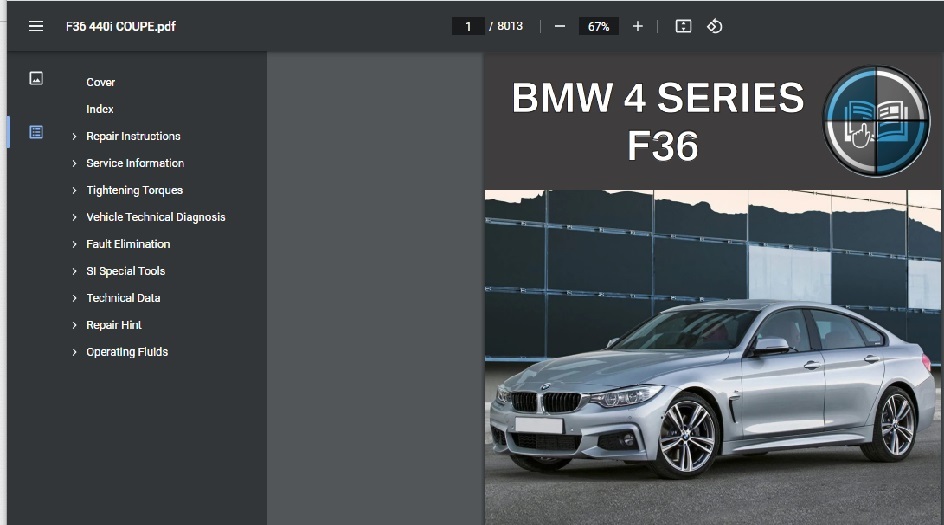
Task: Go to Operating Fluids section
Action: click(127, 352)
